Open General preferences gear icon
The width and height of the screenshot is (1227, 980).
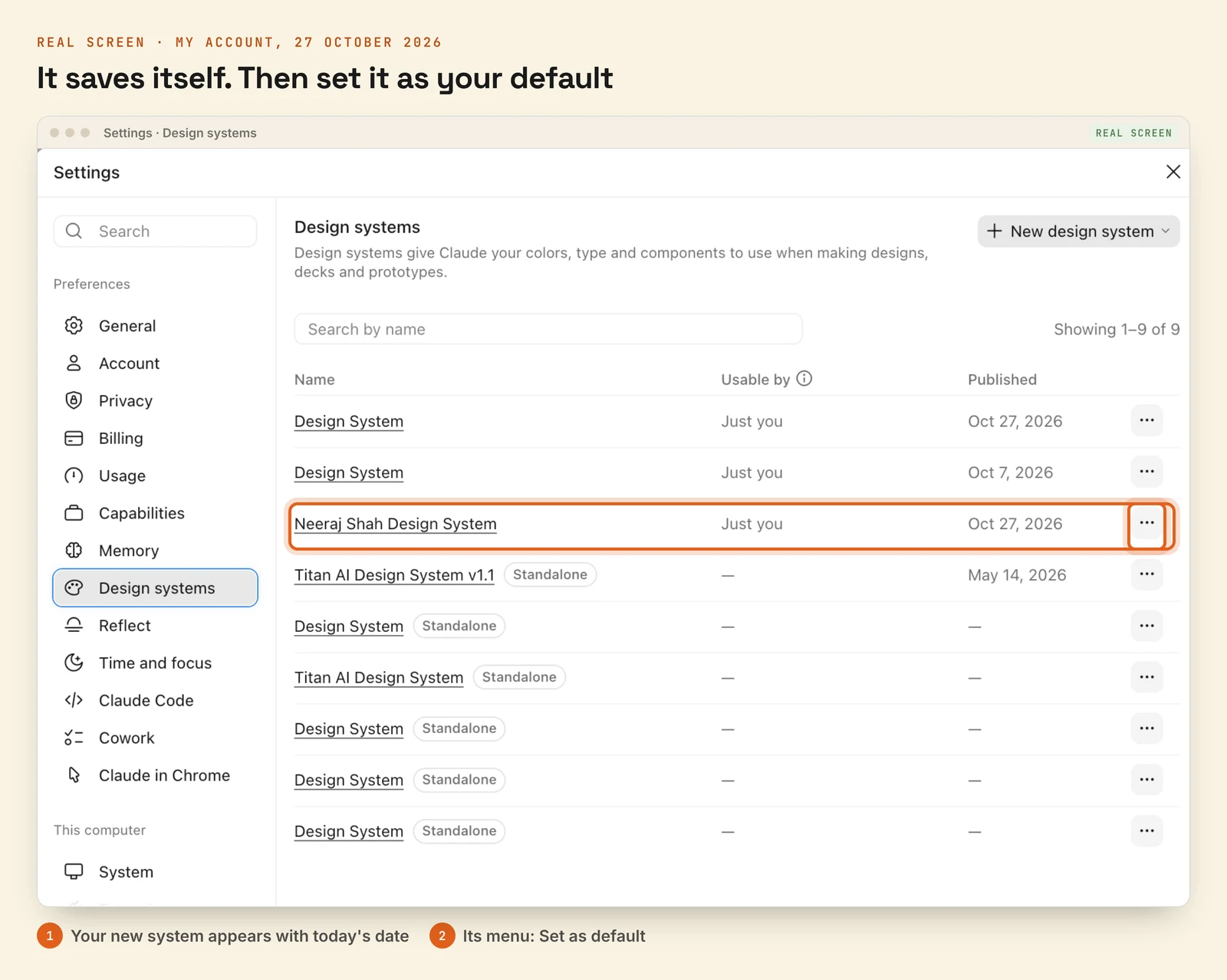74,326
